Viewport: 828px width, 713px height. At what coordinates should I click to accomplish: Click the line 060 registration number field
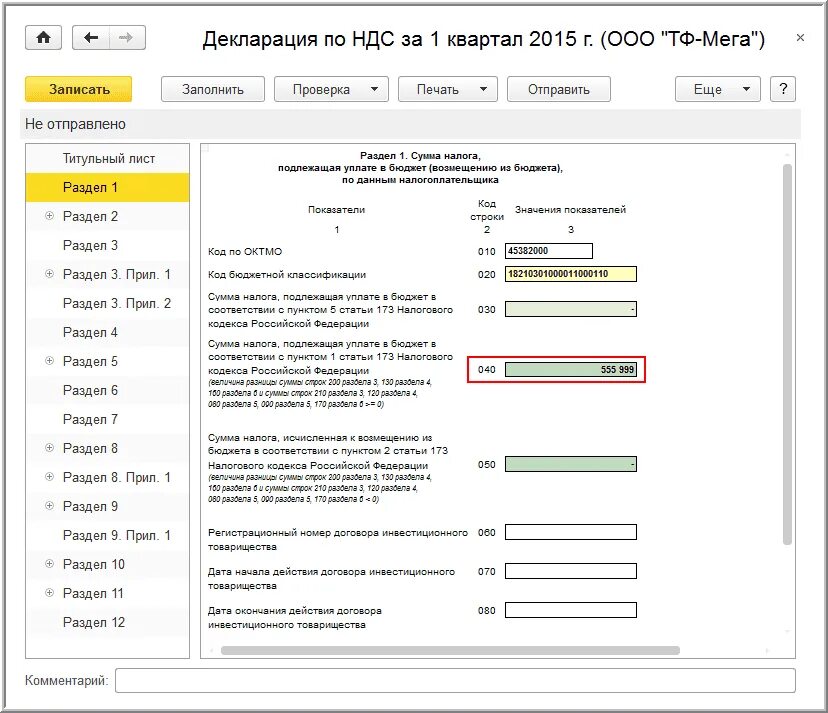pos(571,532)
